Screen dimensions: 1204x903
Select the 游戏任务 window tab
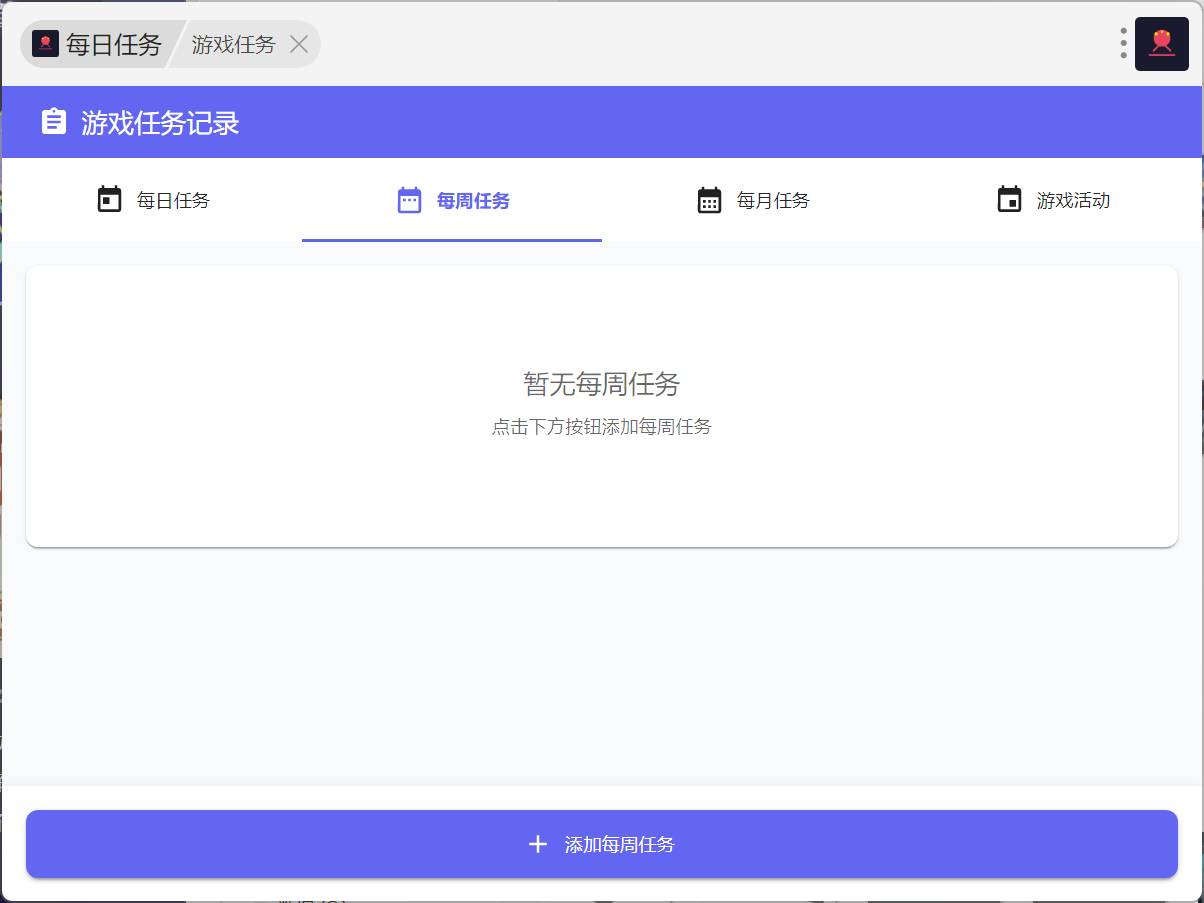233,45
